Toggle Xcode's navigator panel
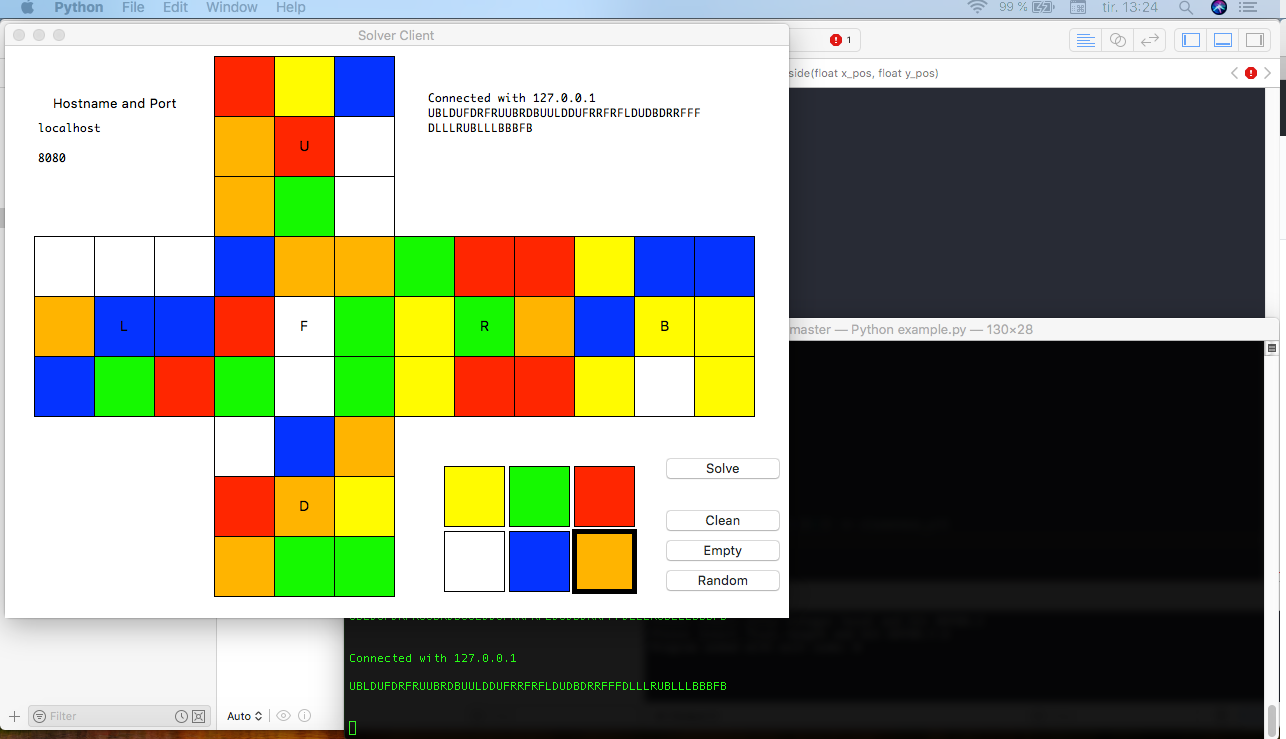This screenshot has width=1286, height=739. (1190, 40)
